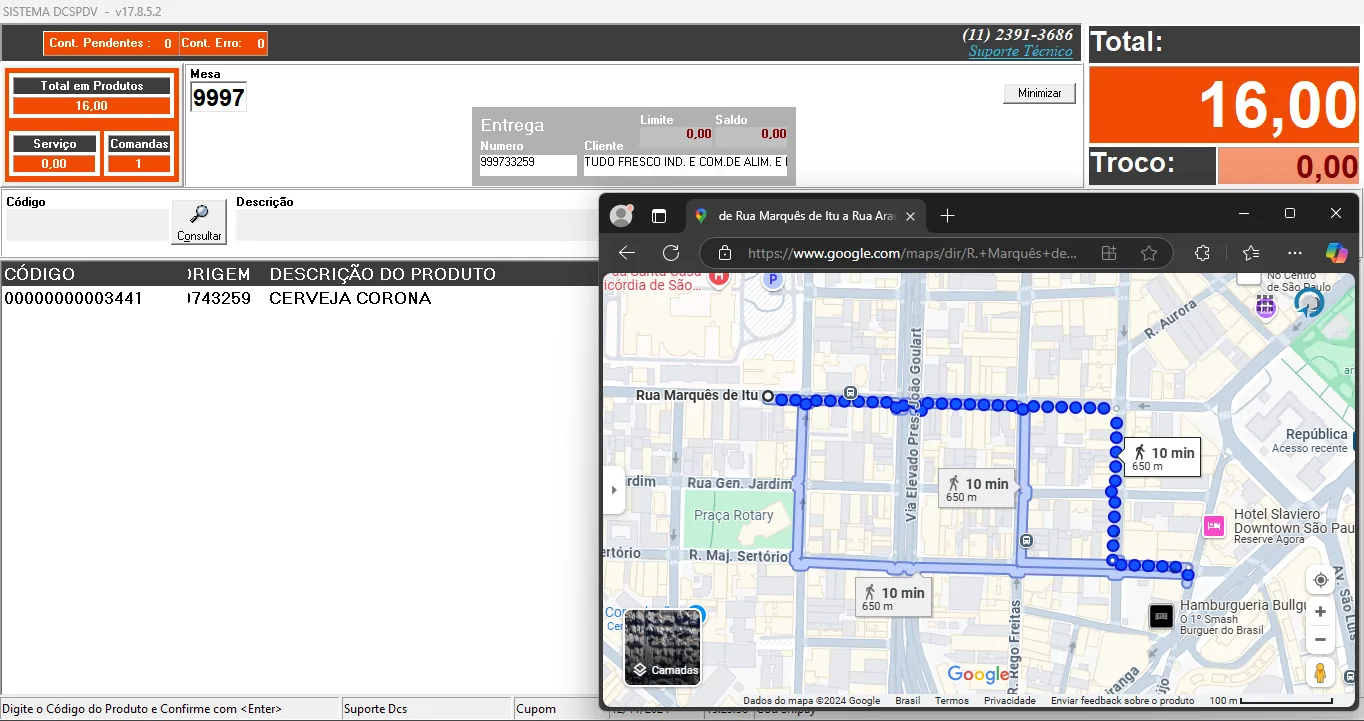Open tab actions menu in Edge
Image resolution: width=1364 pixels, height=721 pixels.
pos(659,215)
